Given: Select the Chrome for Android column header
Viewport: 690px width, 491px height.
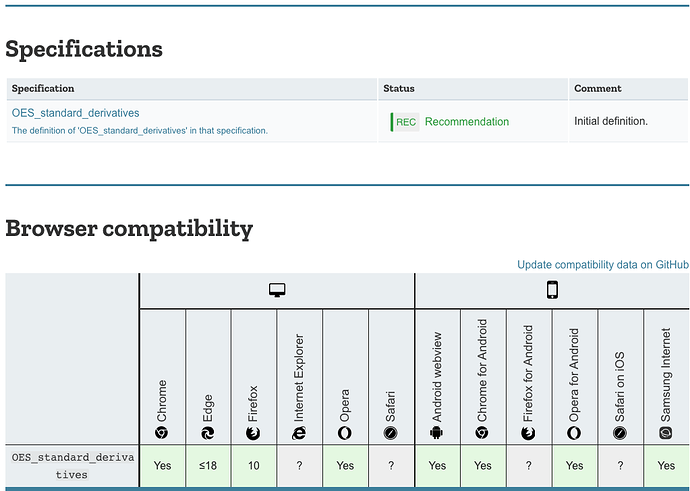Looking at the screenshot, I should pyautogui.click(x=483, y=375).
